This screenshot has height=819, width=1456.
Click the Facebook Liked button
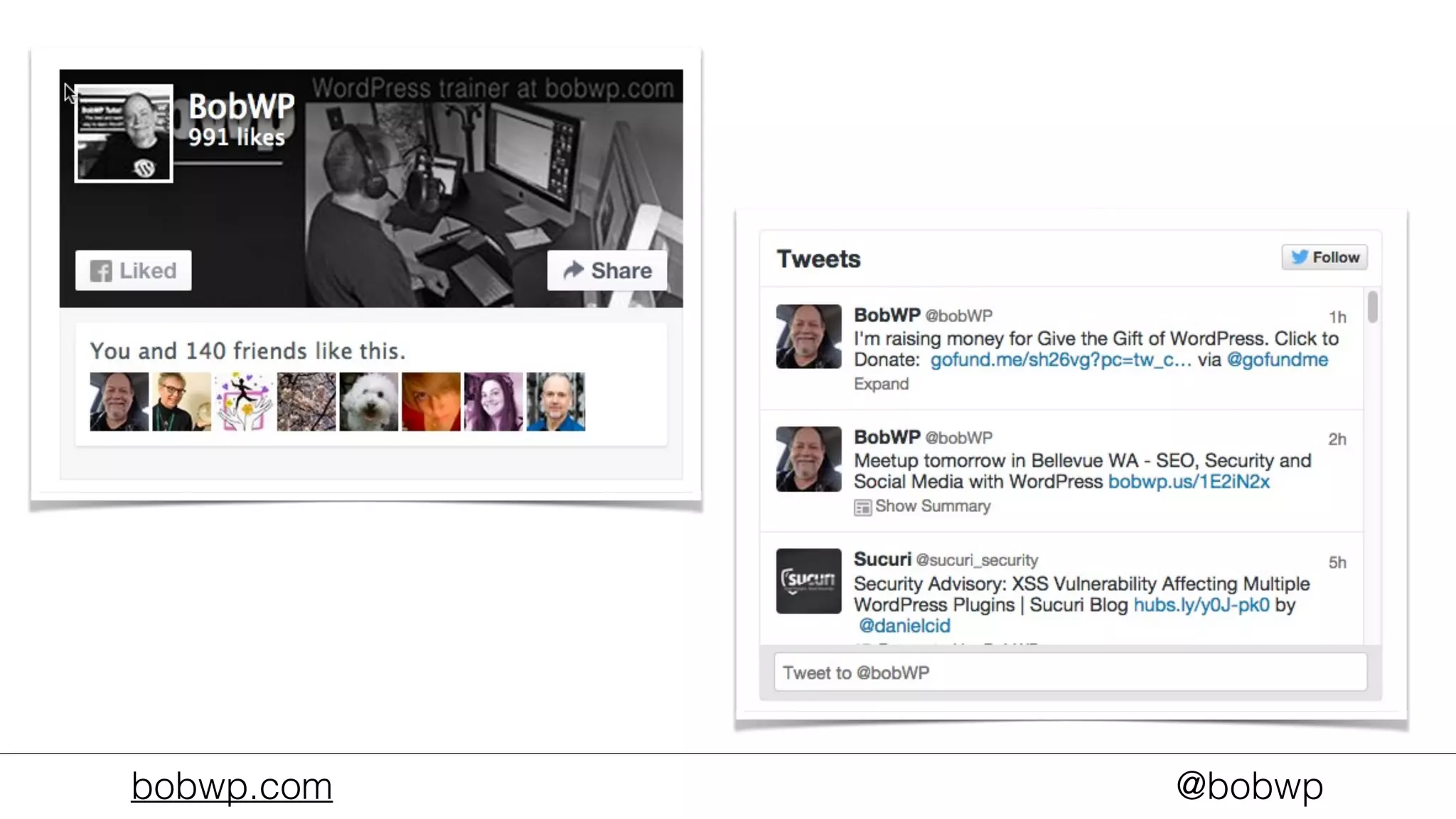[x=133, y=270]
